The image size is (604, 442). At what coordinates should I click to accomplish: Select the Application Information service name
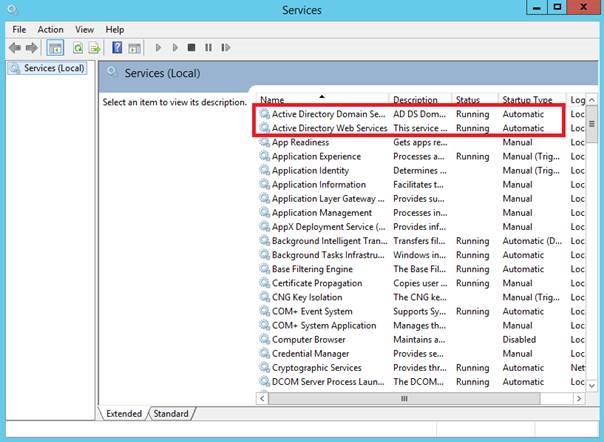click(x=319, y=184)
